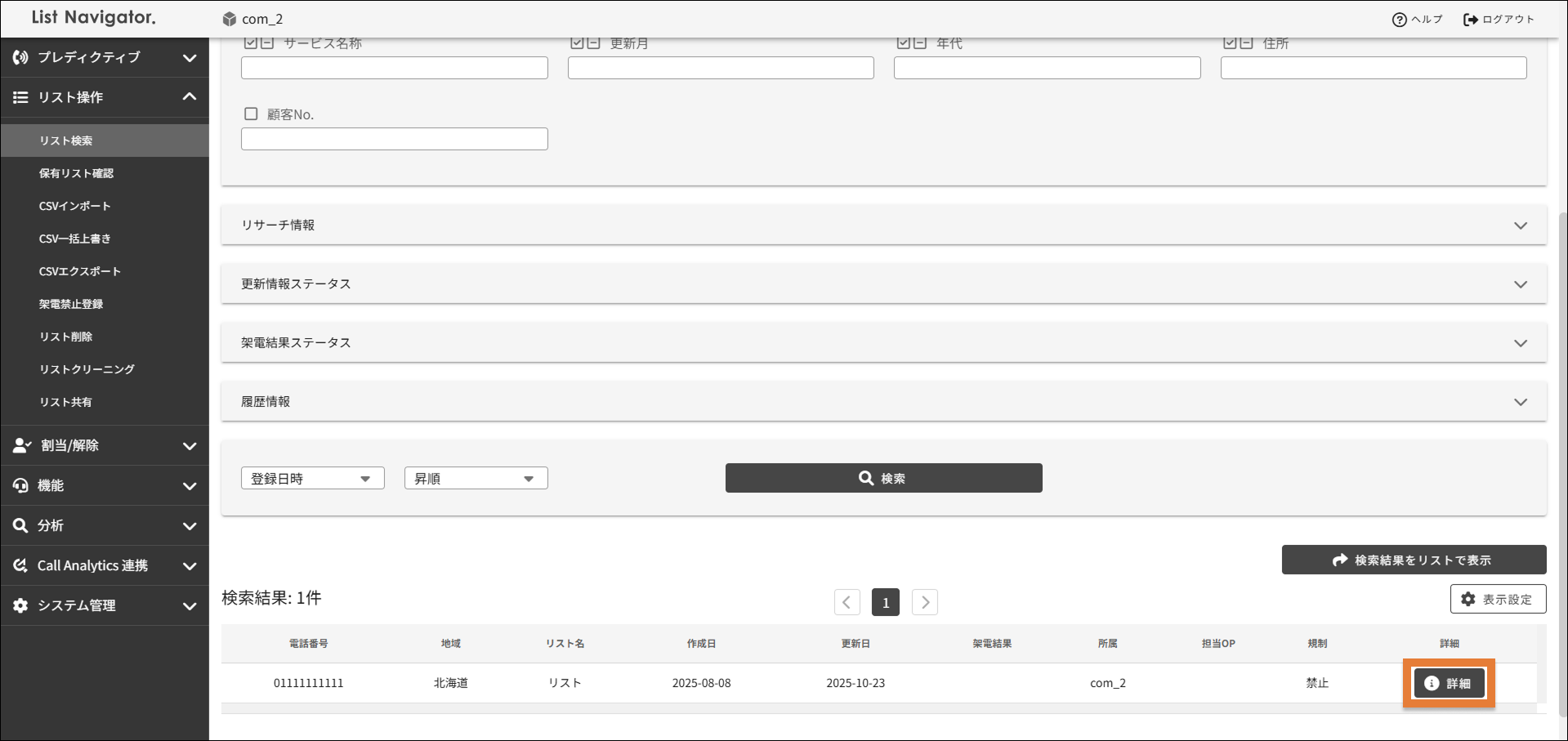The height and width of the screenshot is (741, 1568).
Task: Open the 昇順 sort order dropdown
Action: [x=476, y=478]
